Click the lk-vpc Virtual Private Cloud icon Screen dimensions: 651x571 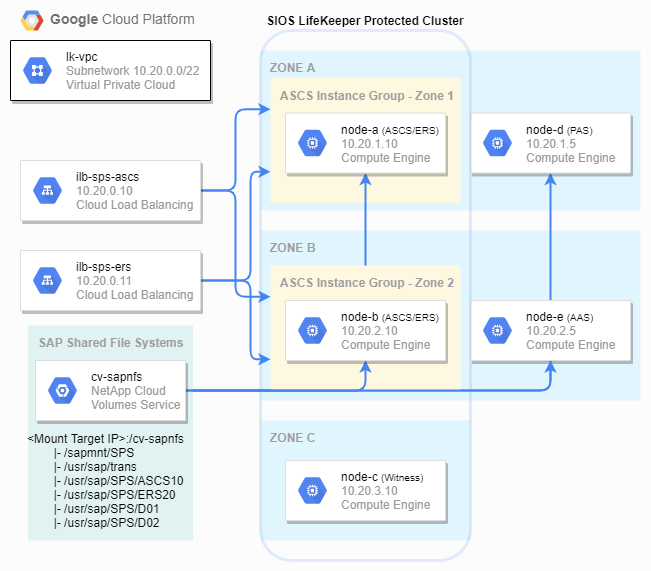point(37,71)
